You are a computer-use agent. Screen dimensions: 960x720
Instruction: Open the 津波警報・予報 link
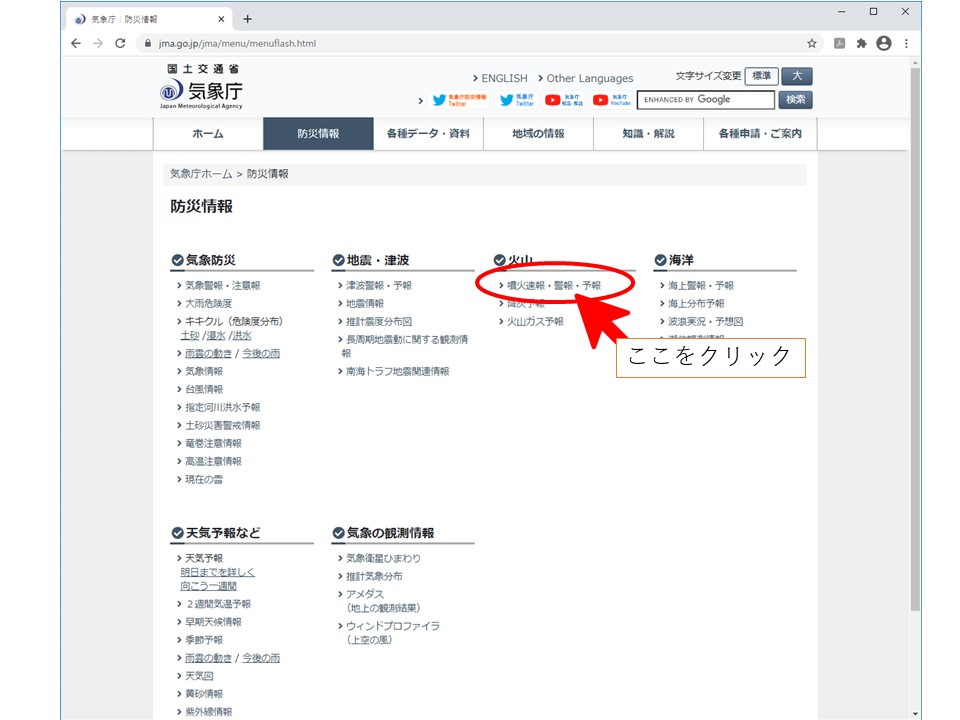click(378, 286)
